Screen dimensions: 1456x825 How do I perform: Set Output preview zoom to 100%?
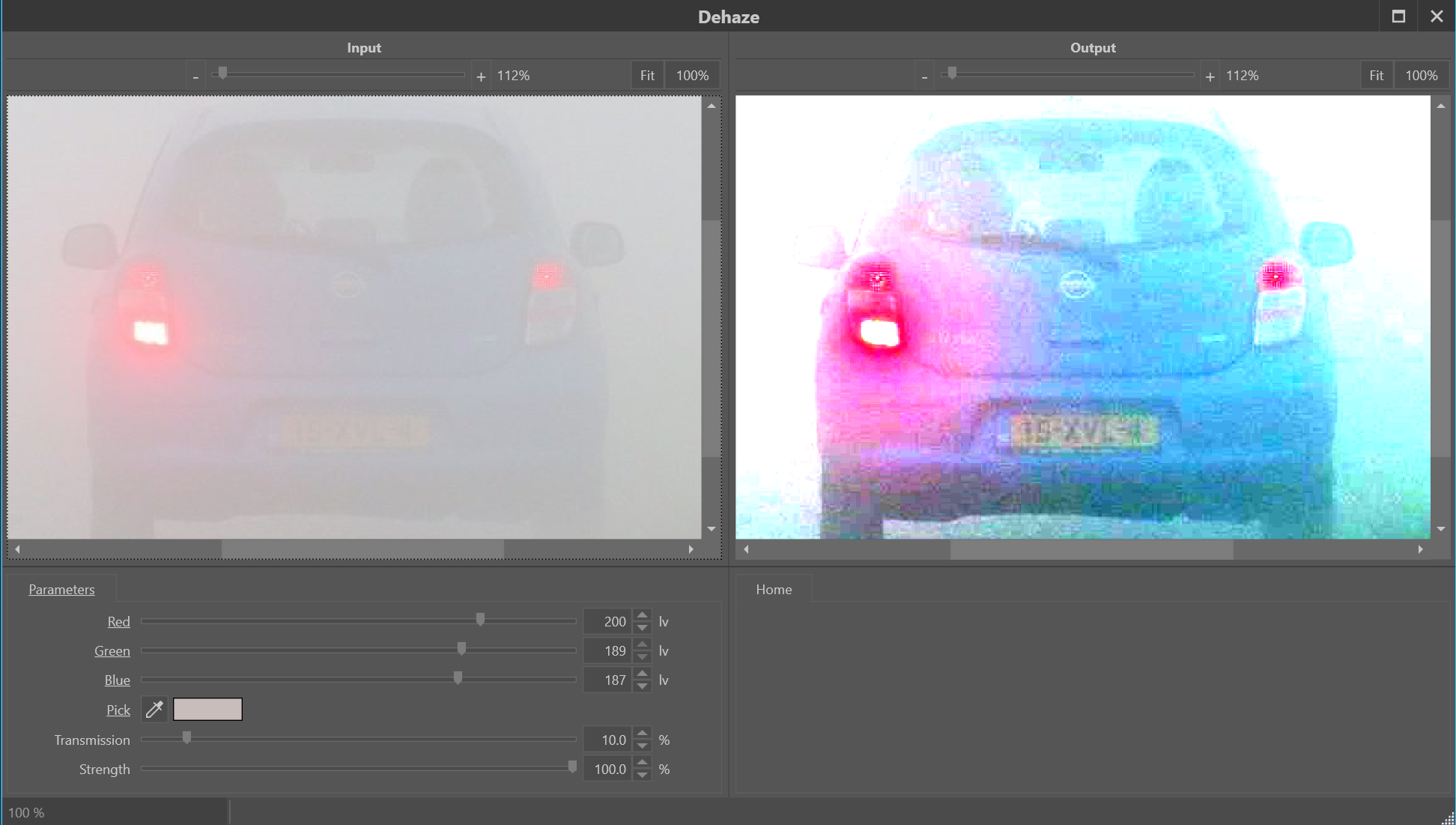(1421, 76)
